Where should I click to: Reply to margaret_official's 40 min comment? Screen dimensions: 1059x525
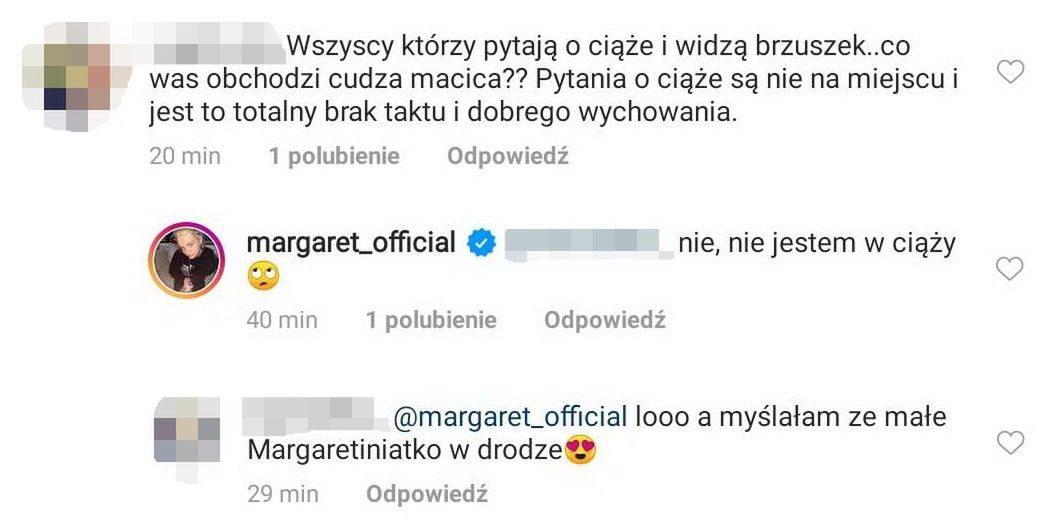click(x=605, y=320)
